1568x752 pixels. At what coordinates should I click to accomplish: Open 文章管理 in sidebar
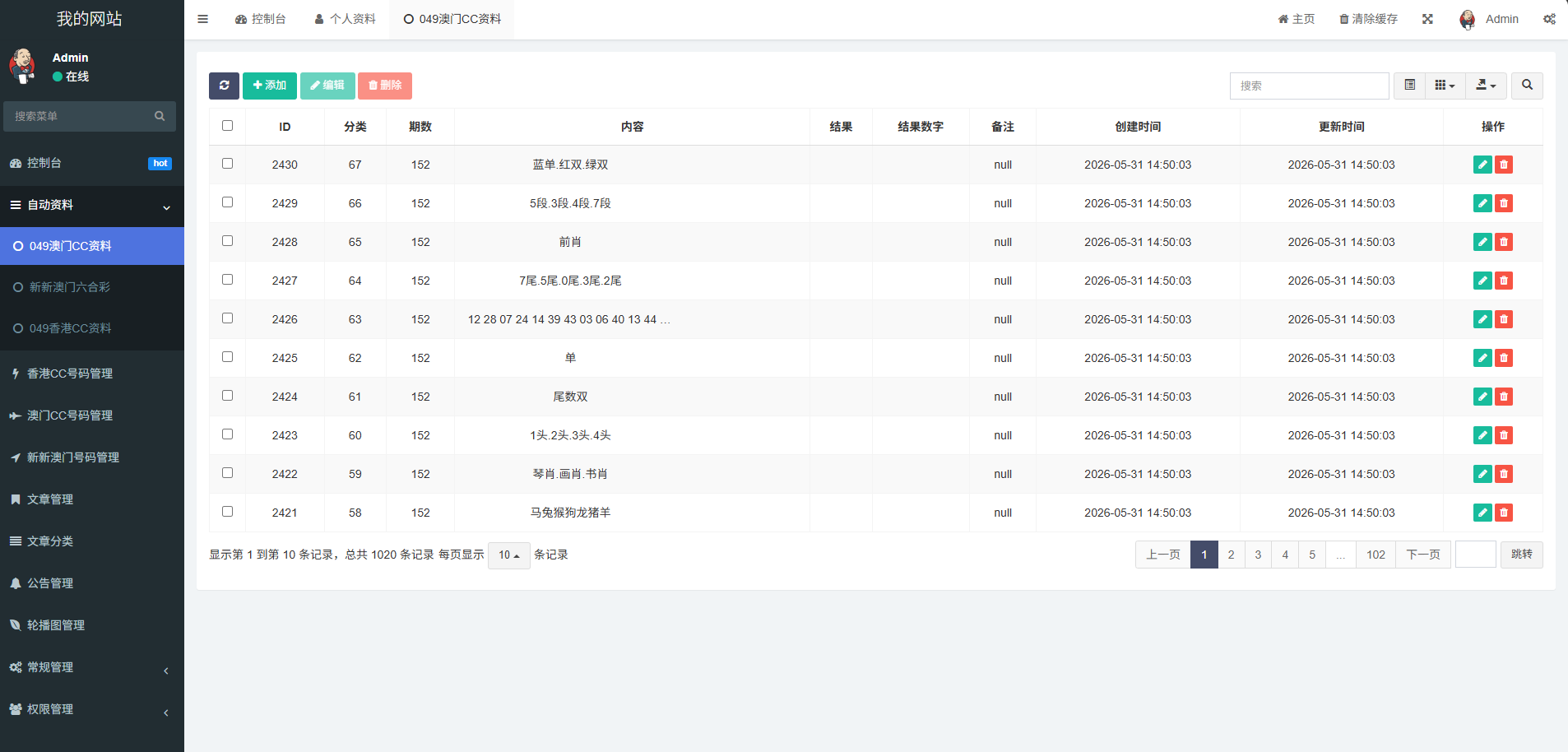tap(92, 499)
